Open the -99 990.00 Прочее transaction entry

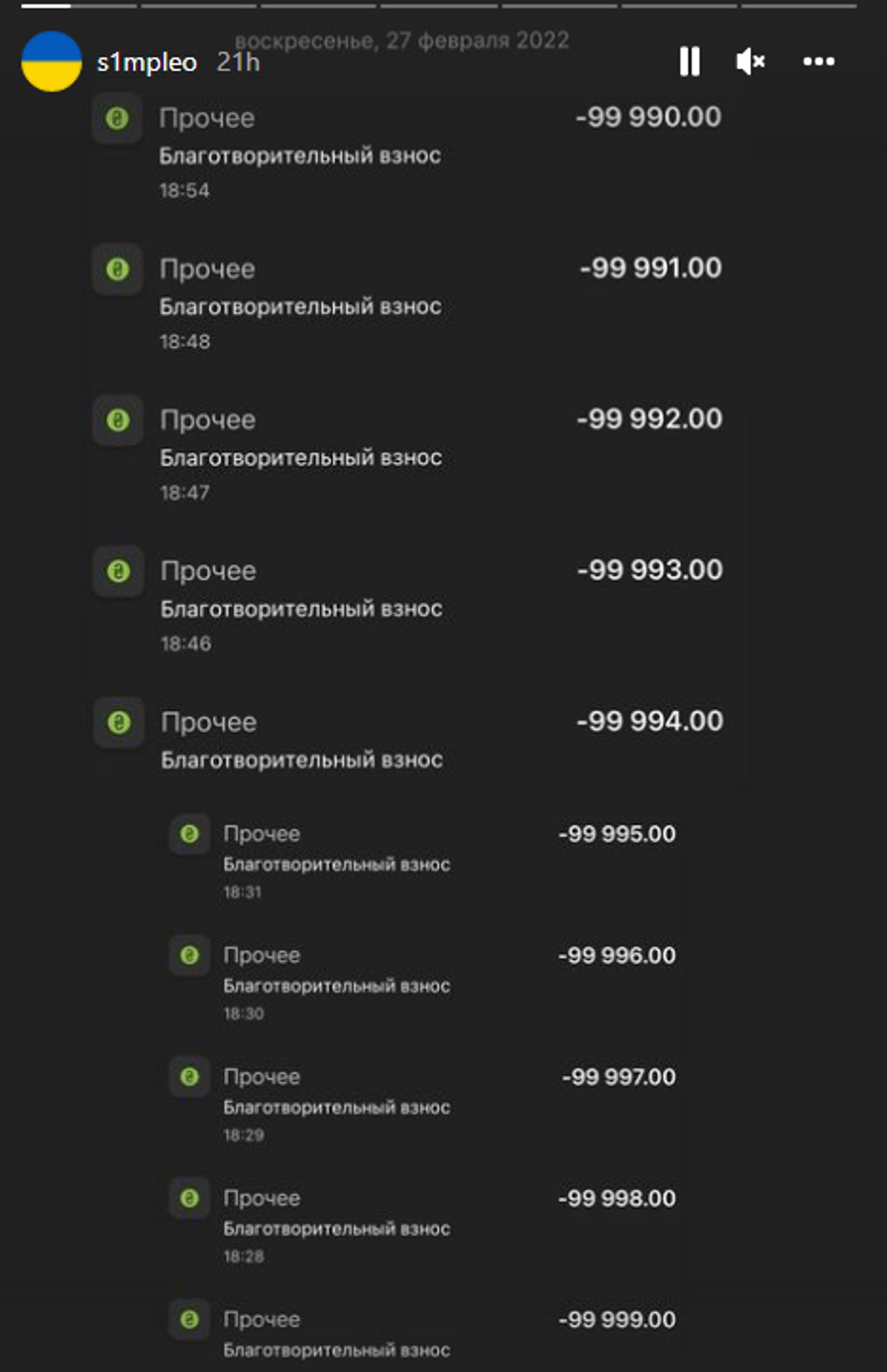tap(362, 118)
